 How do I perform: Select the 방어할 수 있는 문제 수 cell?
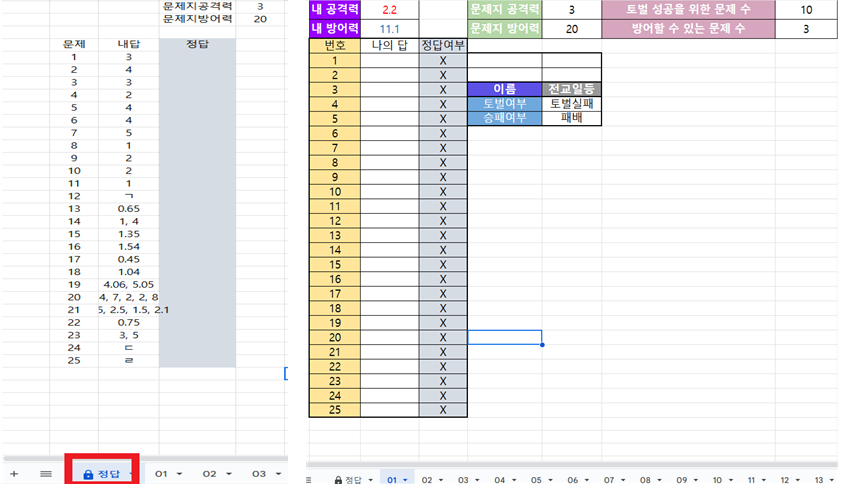pos(688,29)
